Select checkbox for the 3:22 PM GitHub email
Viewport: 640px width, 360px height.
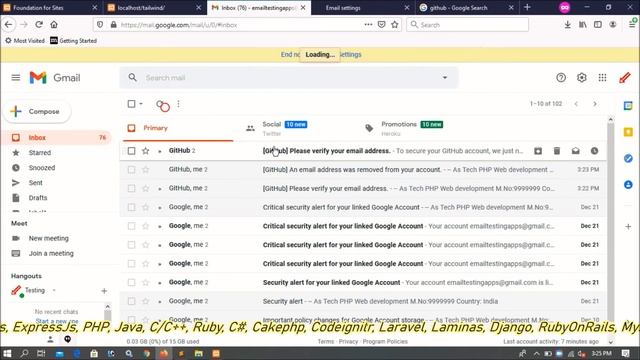point(131,188)
